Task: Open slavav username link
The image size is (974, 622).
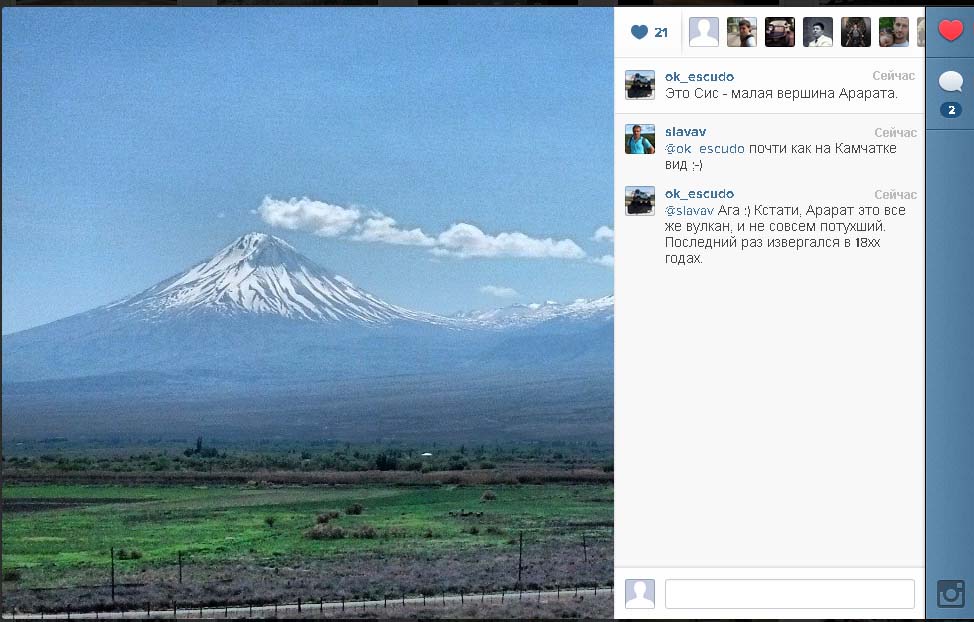Action: 685,132
